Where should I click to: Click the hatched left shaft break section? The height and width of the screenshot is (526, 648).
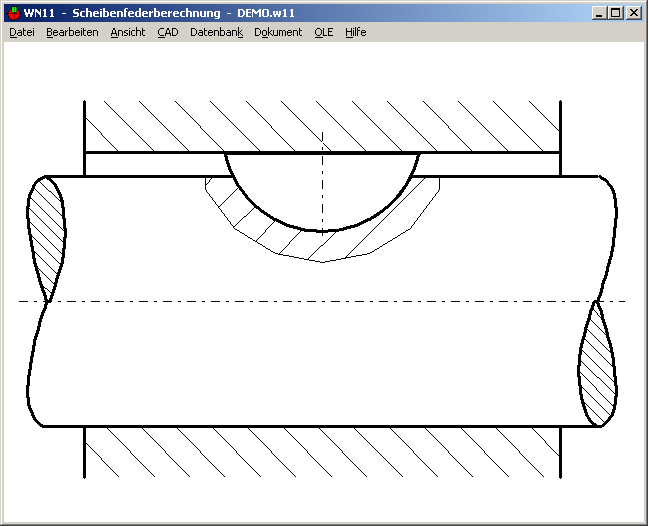[x=47, y=235]
